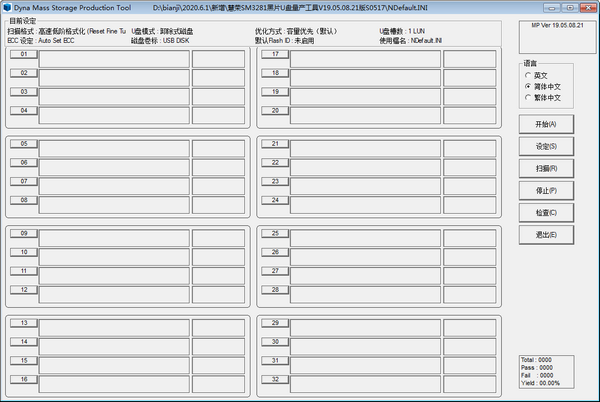Screen dimensions: 600x402
Task: Click the port 24 slot button
Action: [x=275, y=199]
